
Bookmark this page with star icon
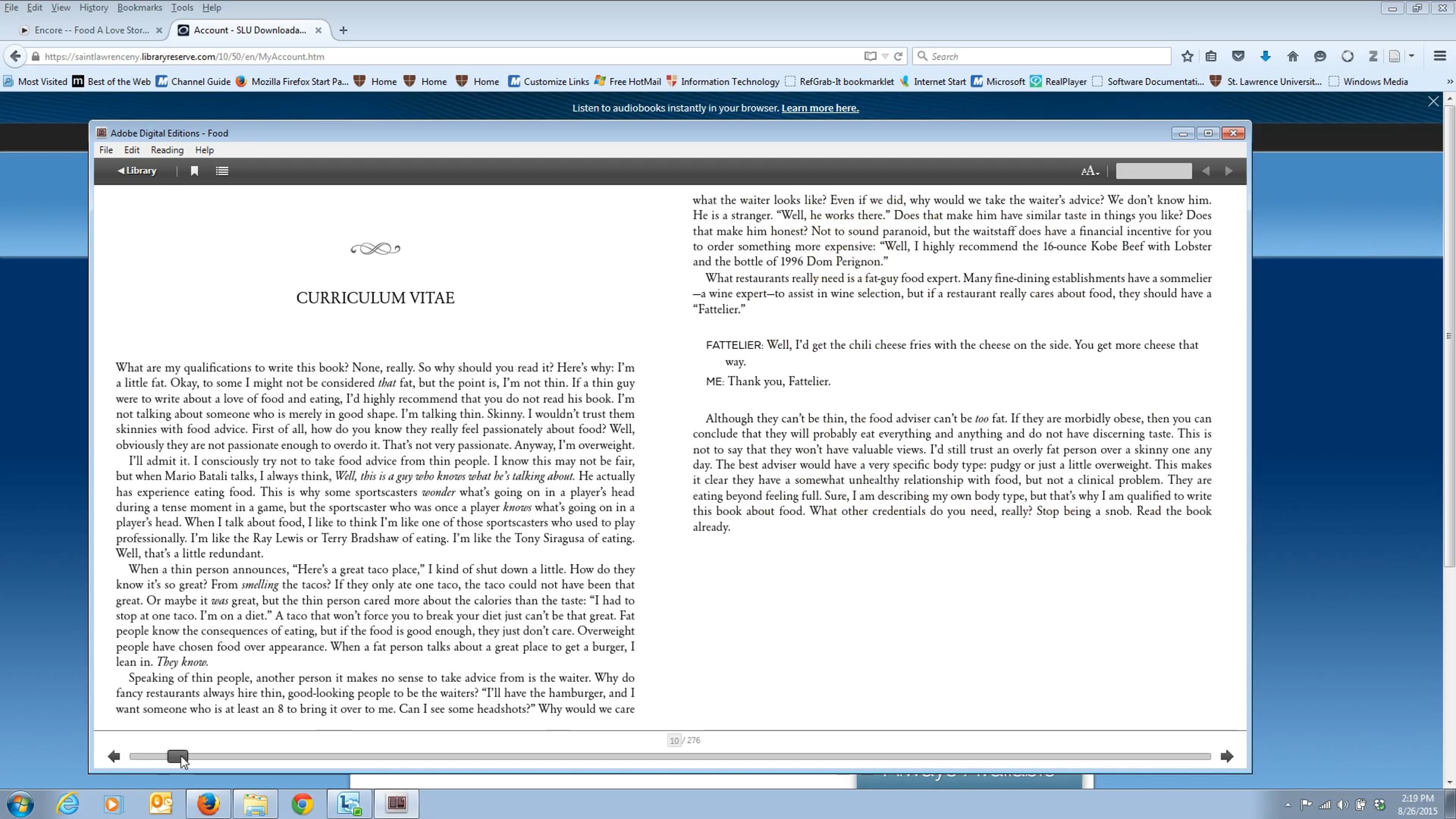click(1187, 56)
